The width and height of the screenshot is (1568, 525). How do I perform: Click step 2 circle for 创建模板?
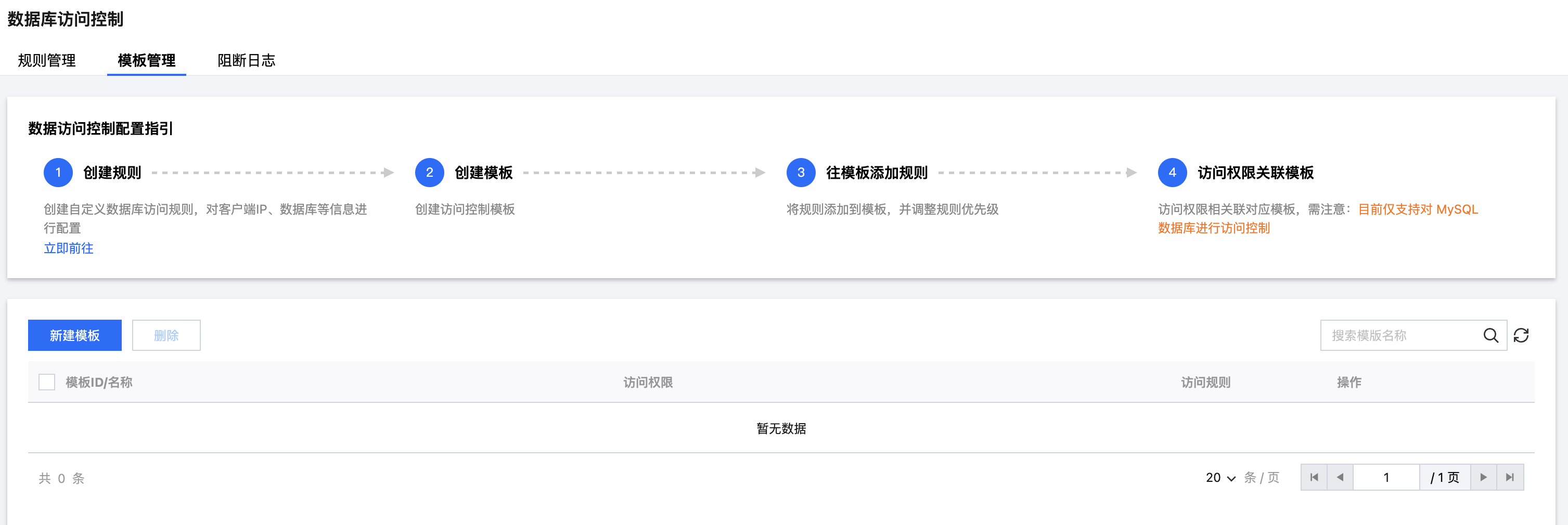[x=429, y=173]
